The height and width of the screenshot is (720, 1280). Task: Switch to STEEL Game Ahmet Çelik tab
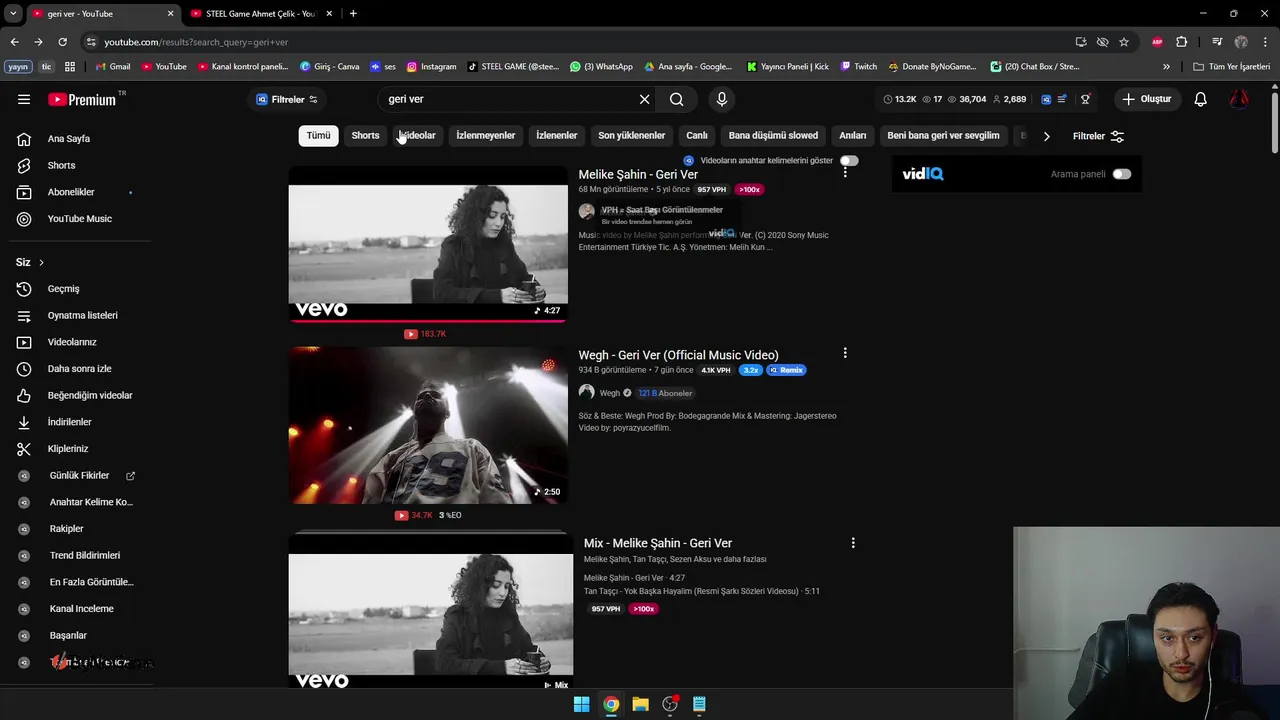260,14
